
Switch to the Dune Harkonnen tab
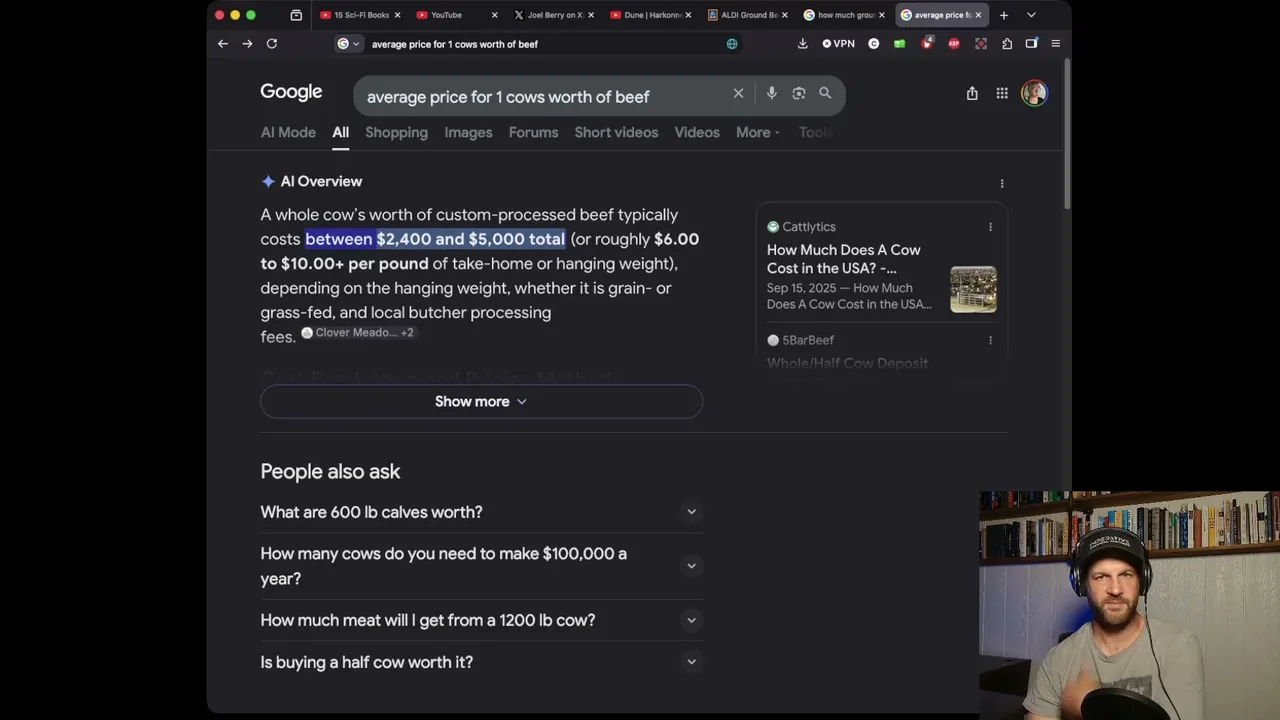coord(649,15)
